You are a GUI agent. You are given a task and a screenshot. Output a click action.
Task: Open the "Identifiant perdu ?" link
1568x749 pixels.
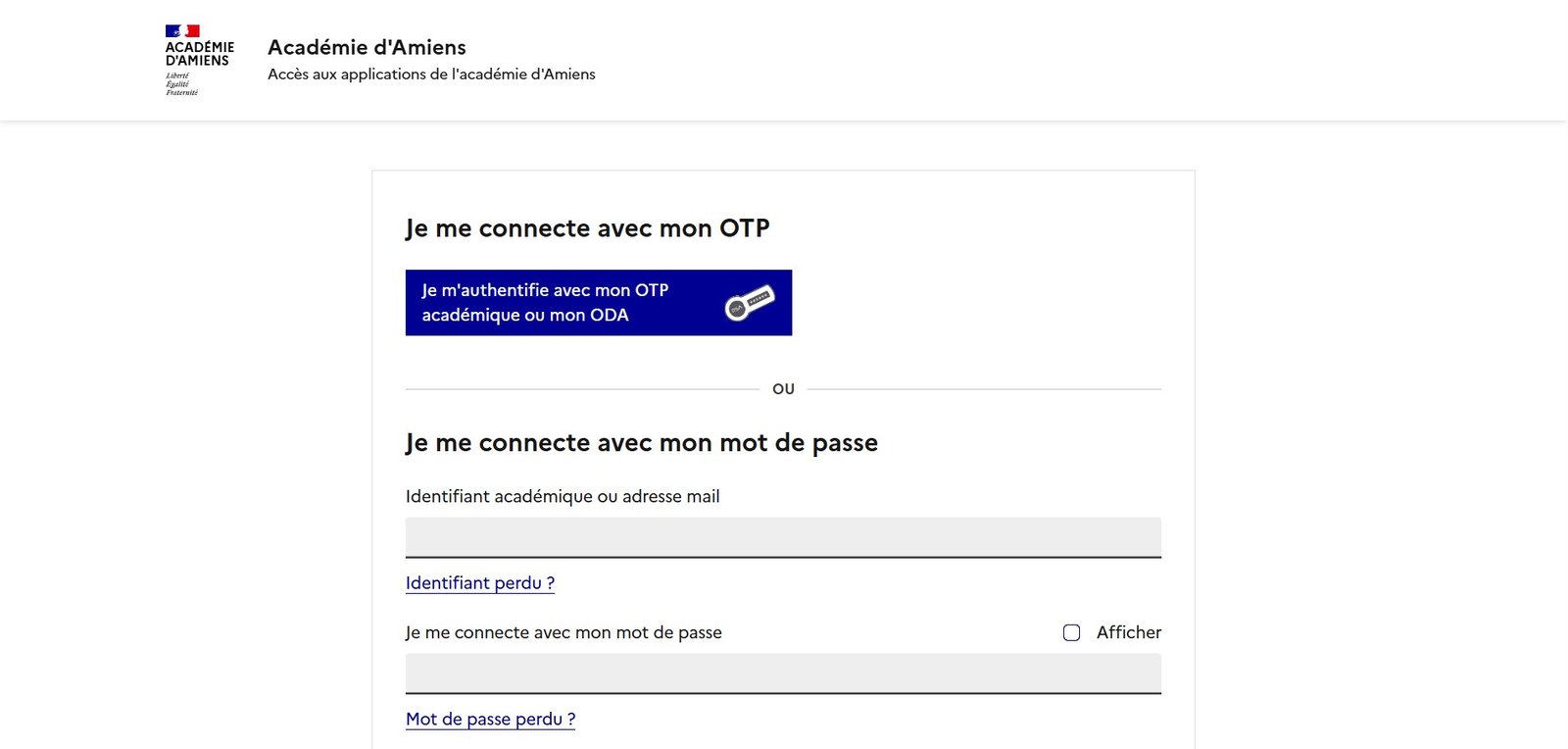click(x=480, y=583)
